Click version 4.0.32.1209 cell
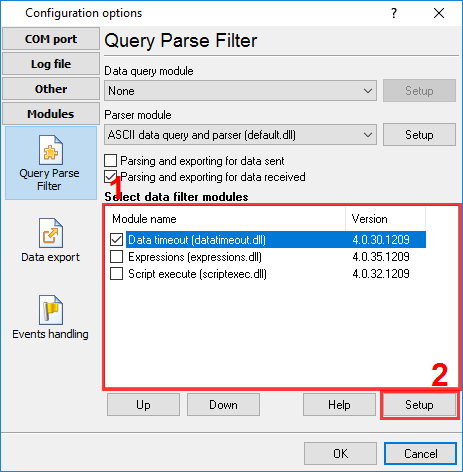This screenshot has height=472, width=463. pos(381,274)
